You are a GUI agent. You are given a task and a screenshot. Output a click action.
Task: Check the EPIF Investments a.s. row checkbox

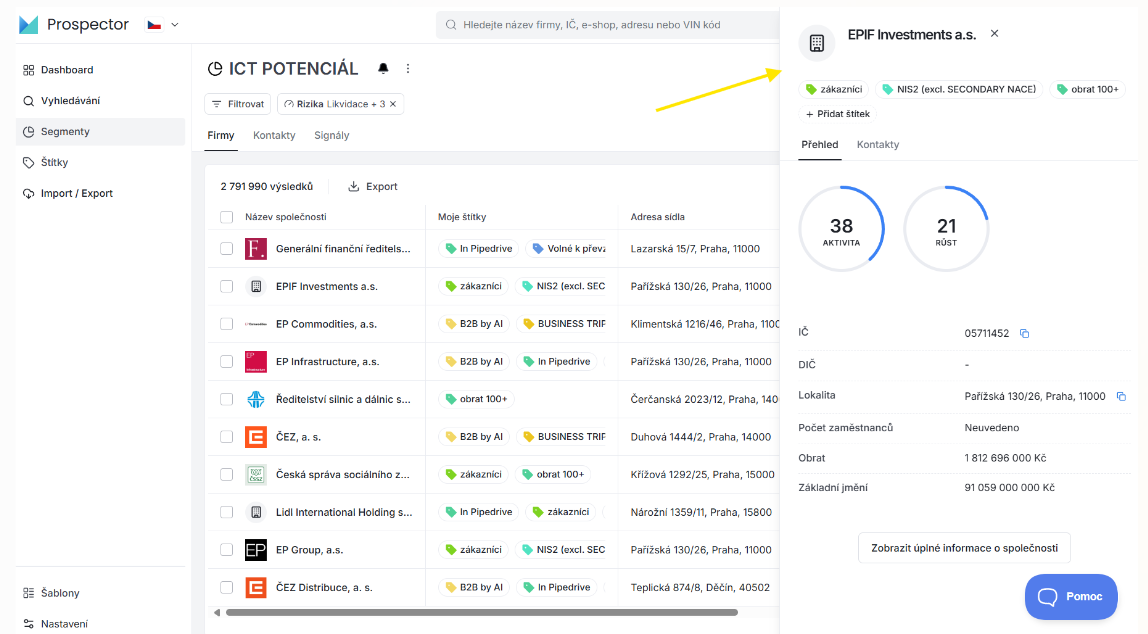point(227,286)
